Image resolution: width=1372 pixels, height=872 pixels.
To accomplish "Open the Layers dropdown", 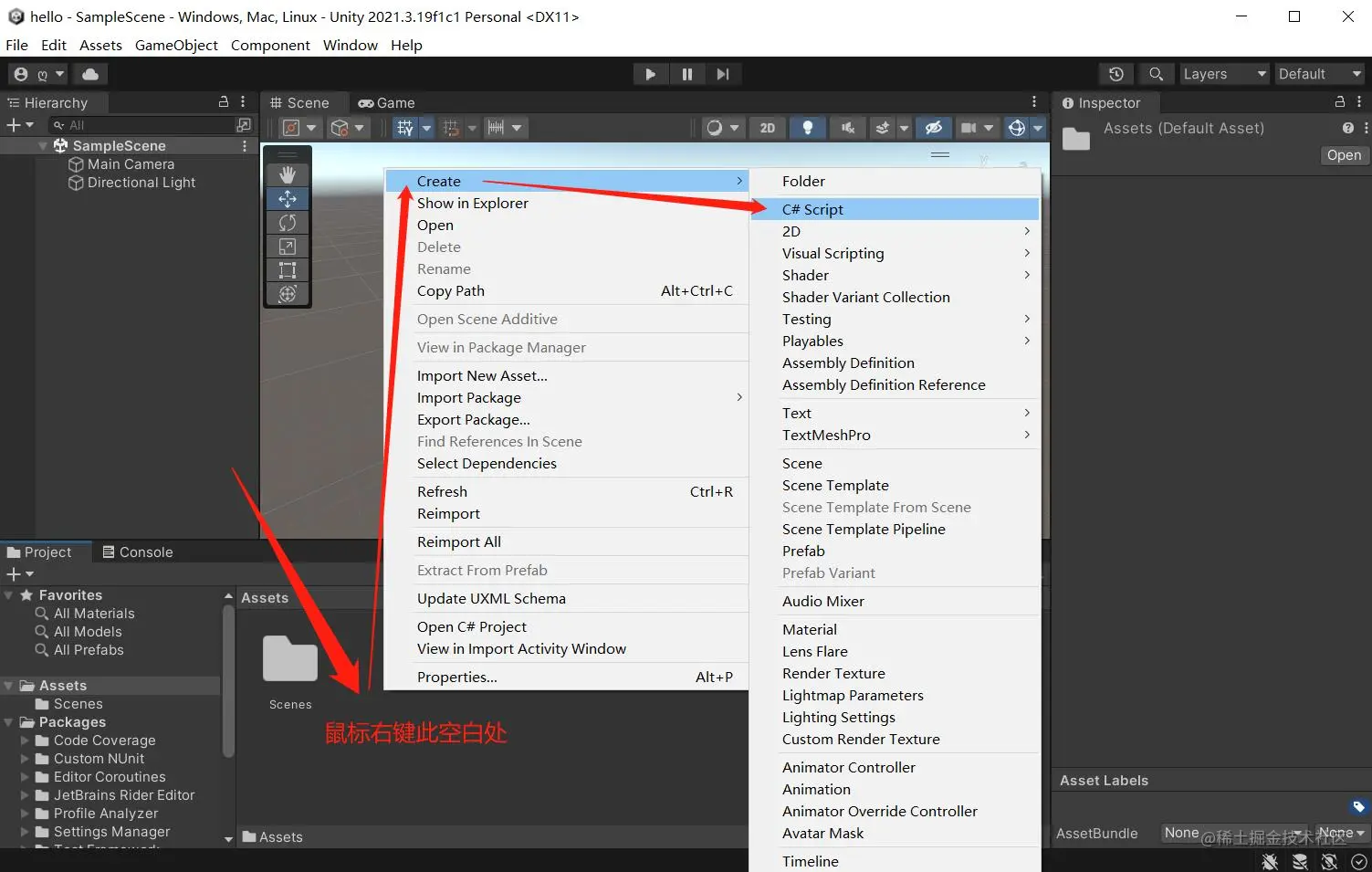I will pyautogui.click(x=1225, y=74).
